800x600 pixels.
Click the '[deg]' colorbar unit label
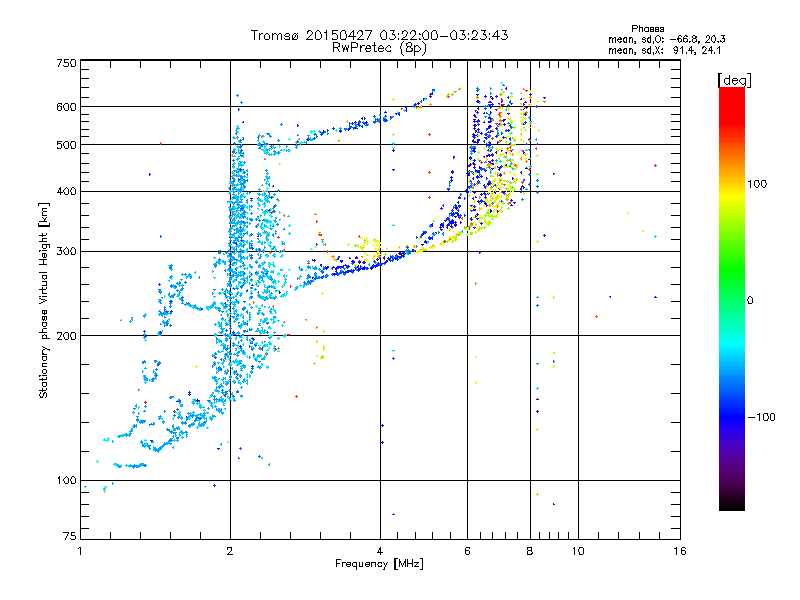click(734, 80)
